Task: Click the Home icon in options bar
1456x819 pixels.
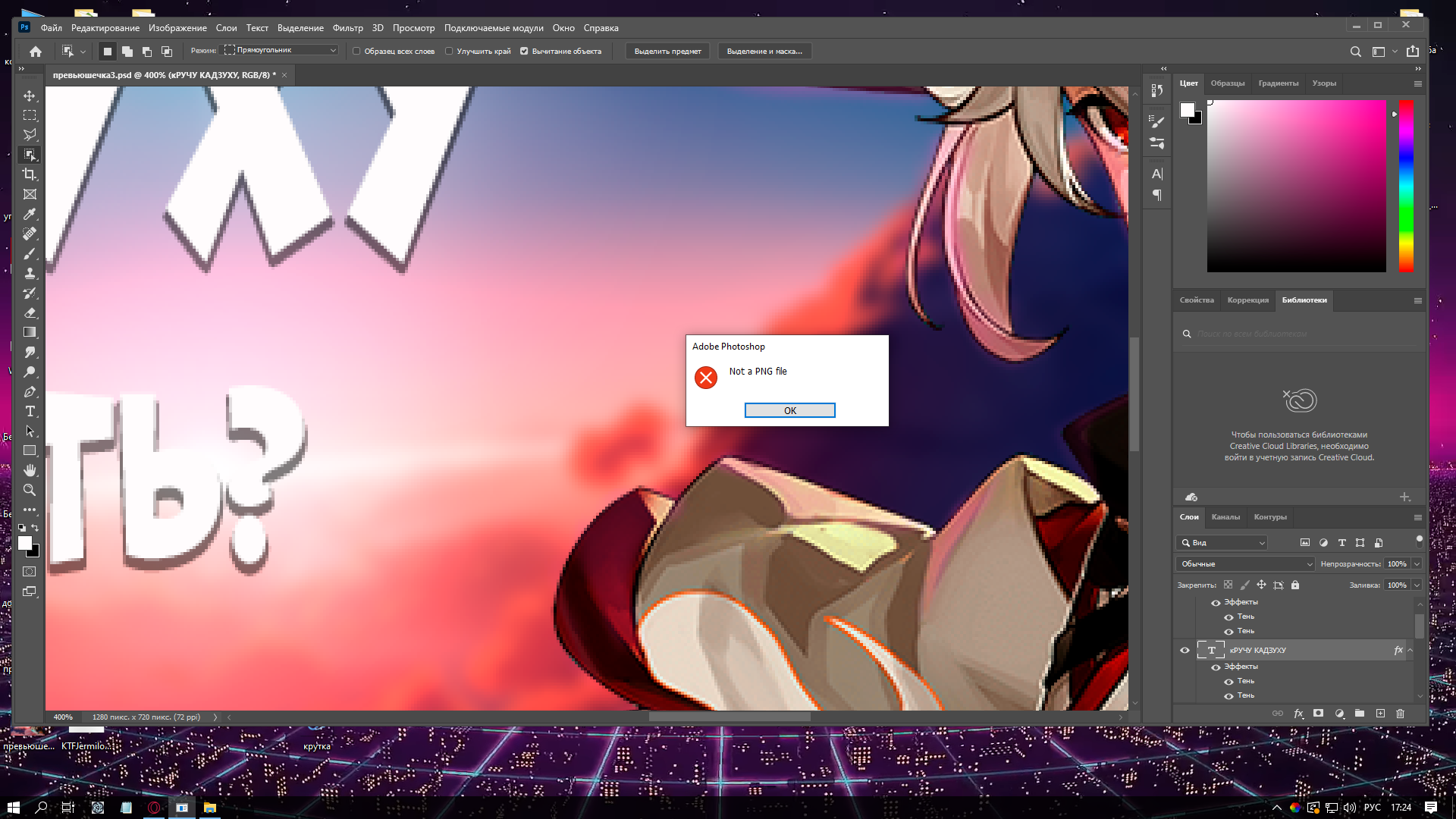Action: click(x=36, y=52)
